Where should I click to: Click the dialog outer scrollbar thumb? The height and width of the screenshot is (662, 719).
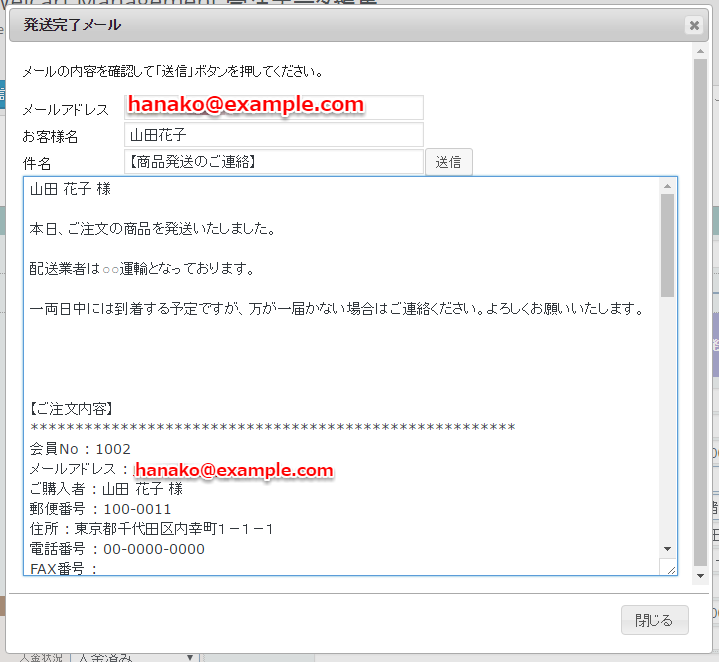700,313
